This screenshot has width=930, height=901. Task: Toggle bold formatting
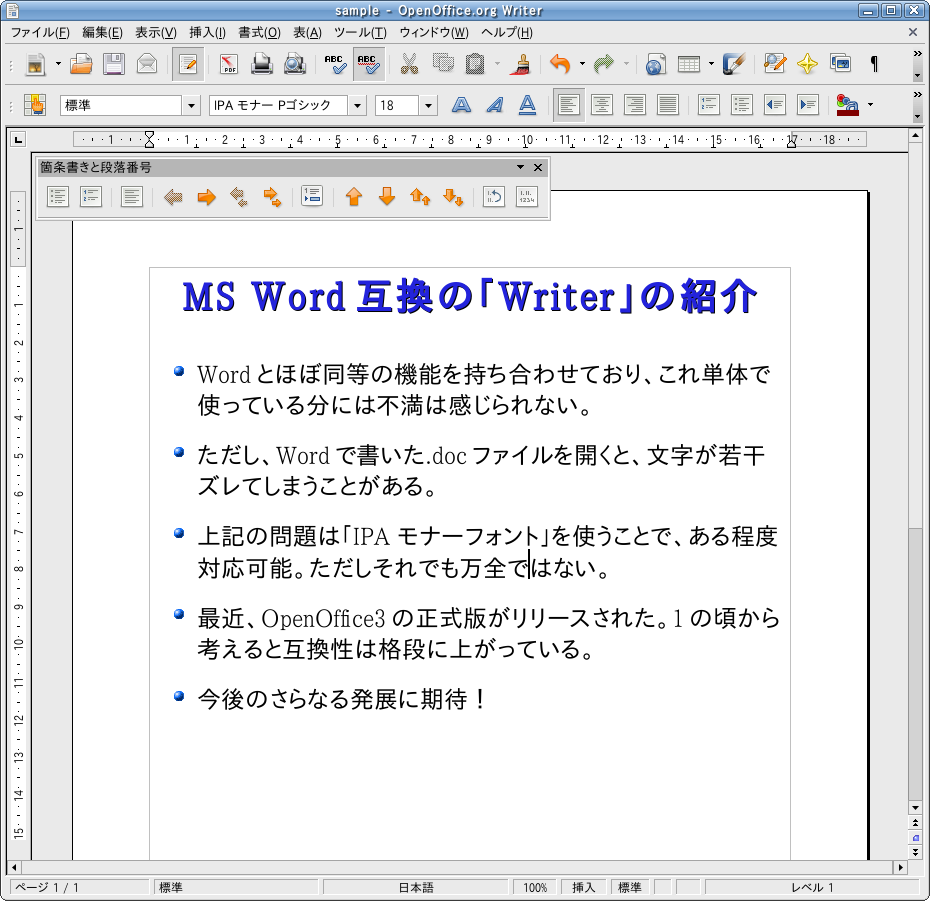[461, 105]
